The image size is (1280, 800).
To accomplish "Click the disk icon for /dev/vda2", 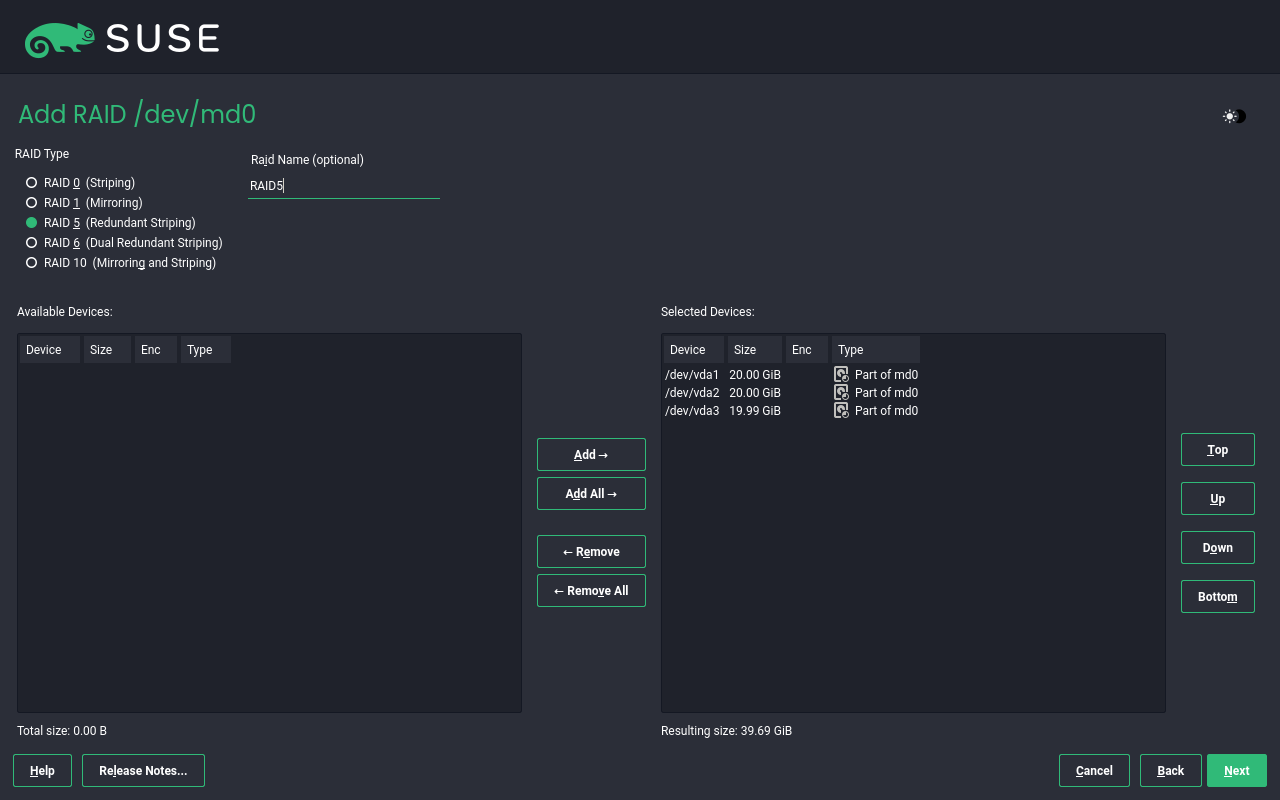I will 841,392.
